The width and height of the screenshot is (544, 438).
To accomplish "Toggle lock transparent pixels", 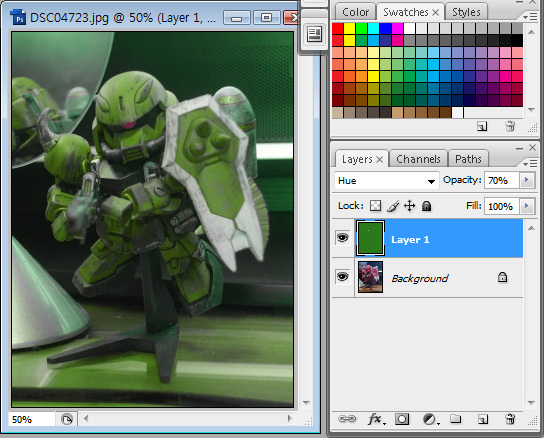I will (375, 206).
